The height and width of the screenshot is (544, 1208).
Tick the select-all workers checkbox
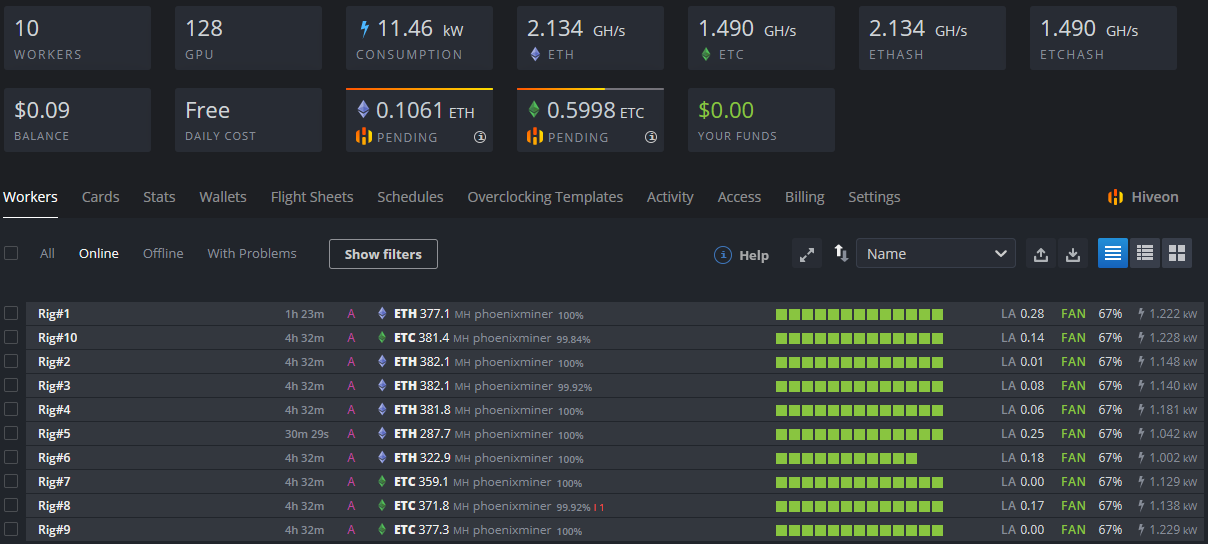pos(11,253)
